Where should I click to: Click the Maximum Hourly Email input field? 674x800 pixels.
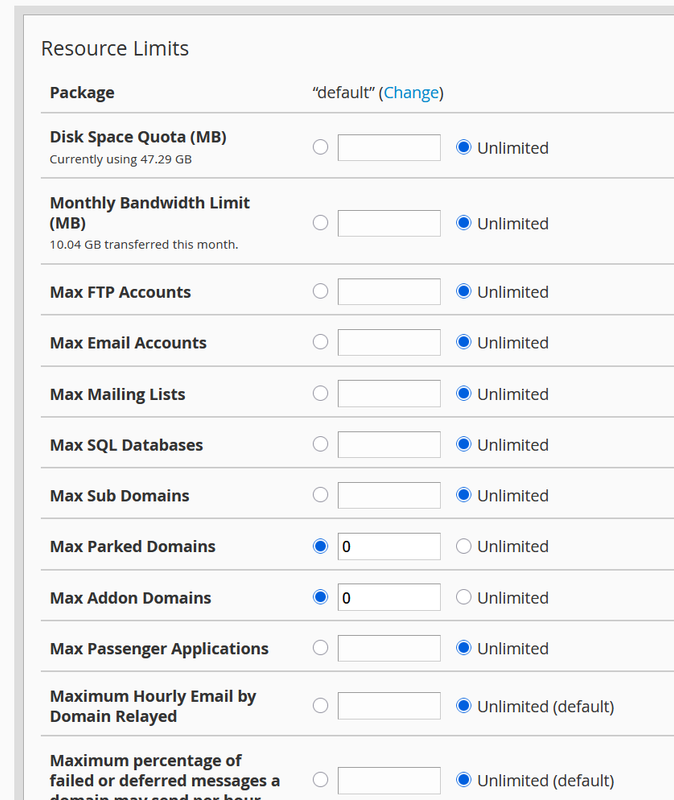(x=389, y=706)
